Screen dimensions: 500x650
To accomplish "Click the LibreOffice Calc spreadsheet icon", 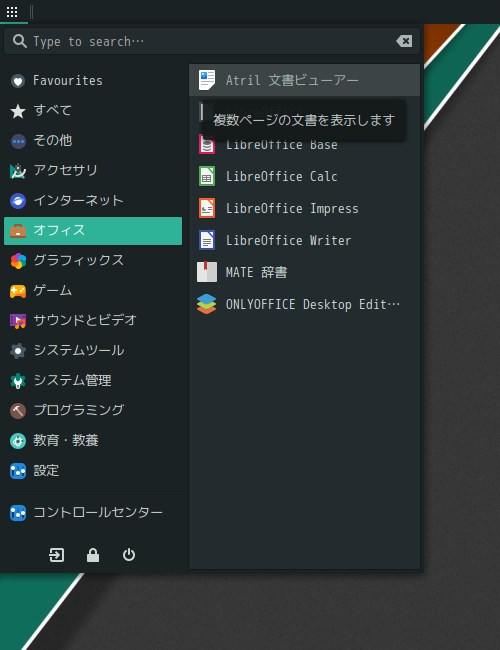I will point(207,176).
